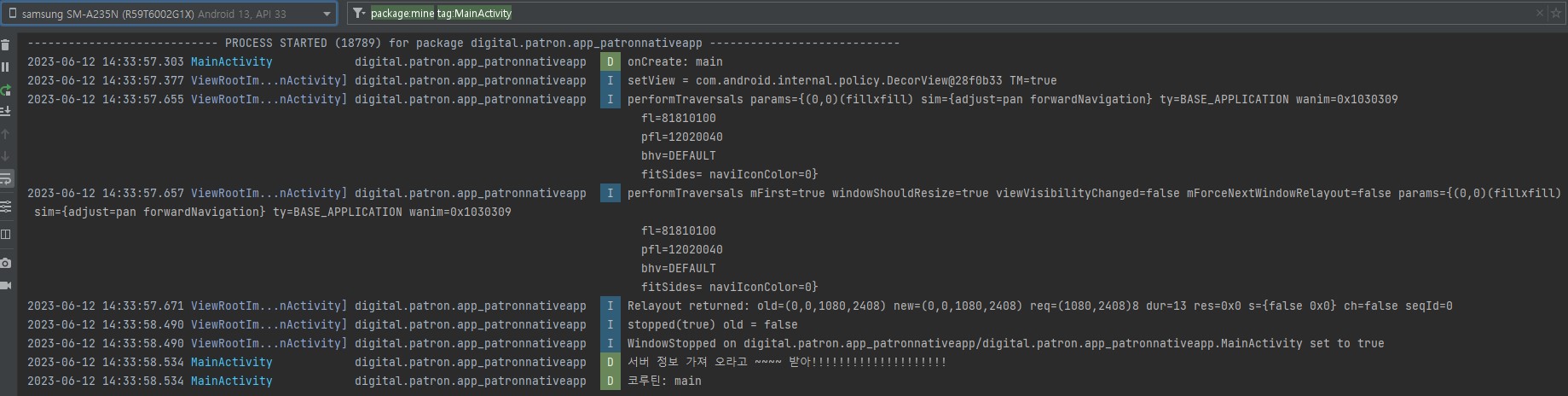This screenshot has width=1568, height=396.
Task: Click the first 'fl=81810100' line
Action: tap(679, 118)
